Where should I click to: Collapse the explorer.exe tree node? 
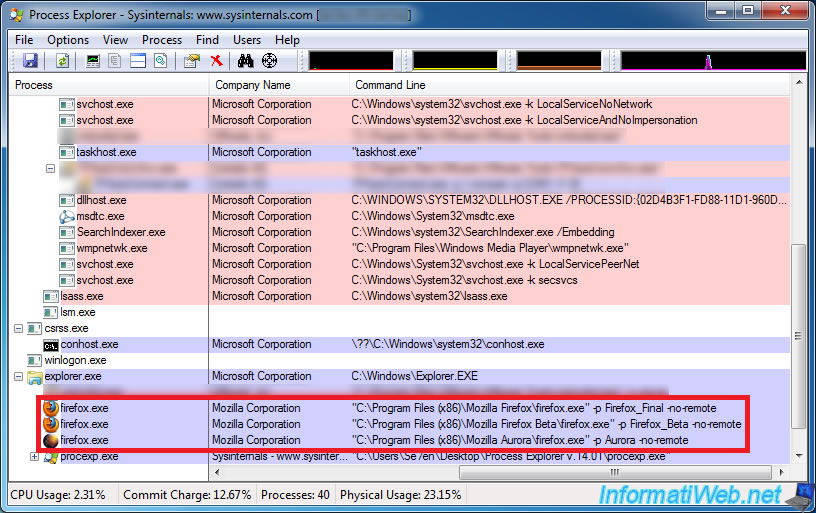pyautogui.click(x=19, y=376)
